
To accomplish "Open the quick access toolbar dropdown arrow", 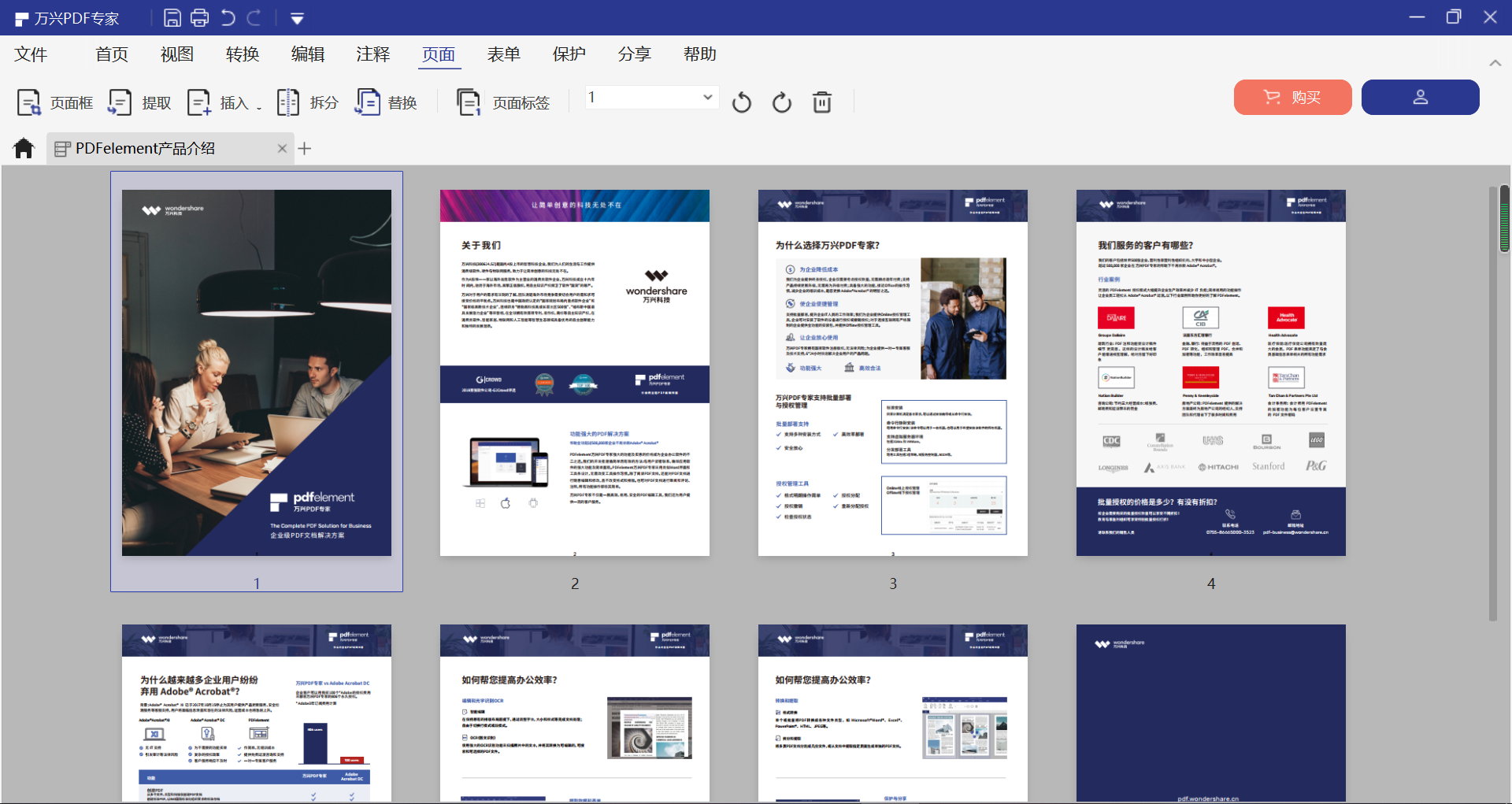I will click(297, 18).
